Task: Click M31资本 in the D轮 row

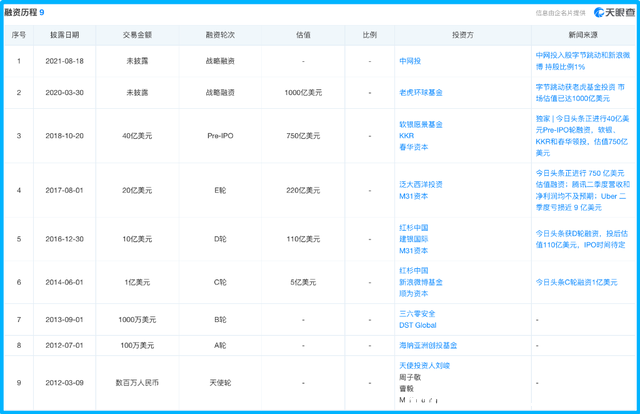Action: [413, 250]
